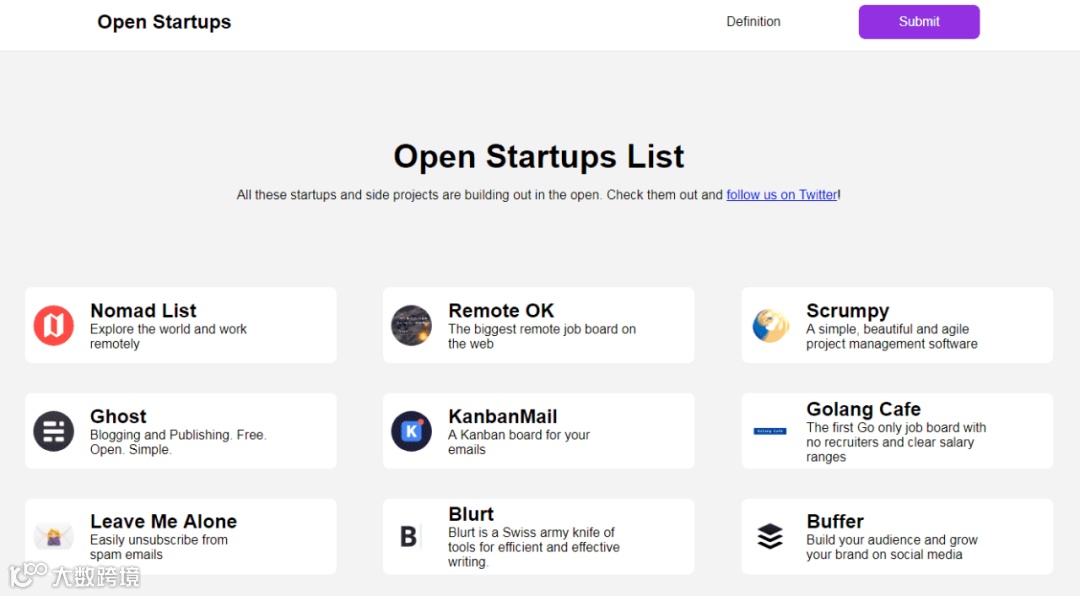This screenshot has width=1080, height=596.
Task: Open the Buffer title
Action: point(835,522)
